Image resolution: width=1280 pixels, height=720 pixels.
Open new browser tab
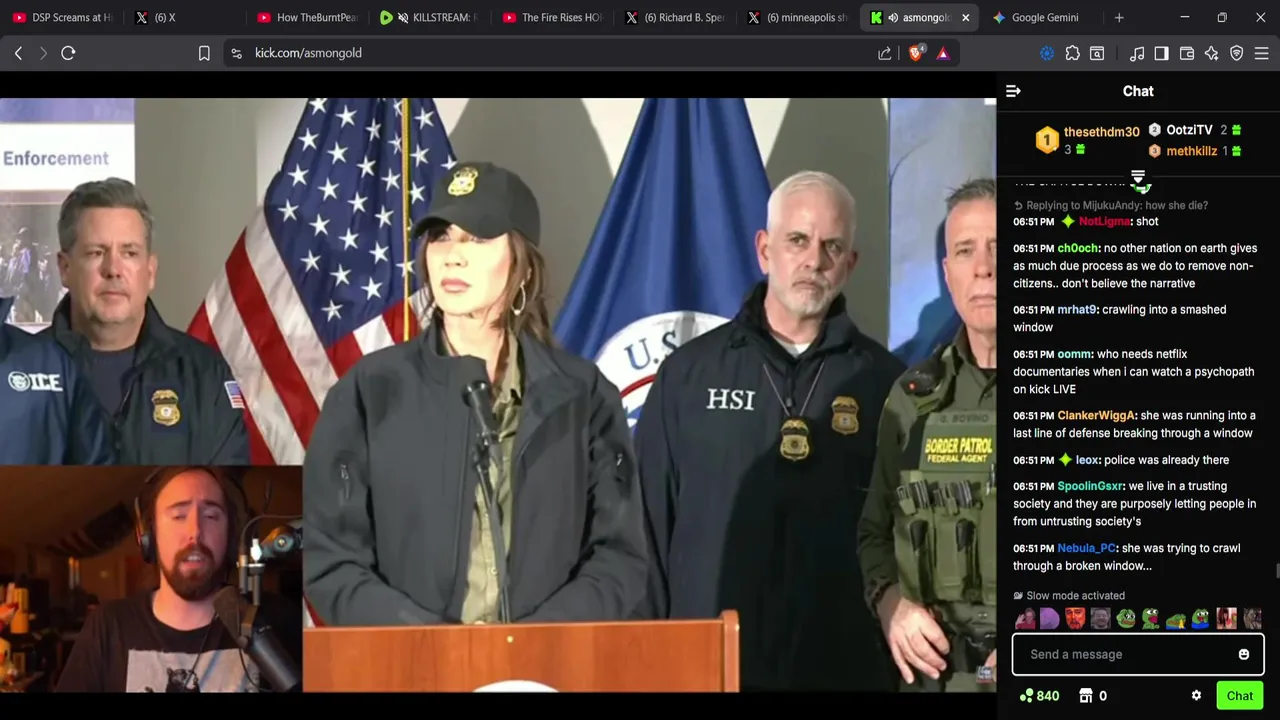[x=1119, y=17]
